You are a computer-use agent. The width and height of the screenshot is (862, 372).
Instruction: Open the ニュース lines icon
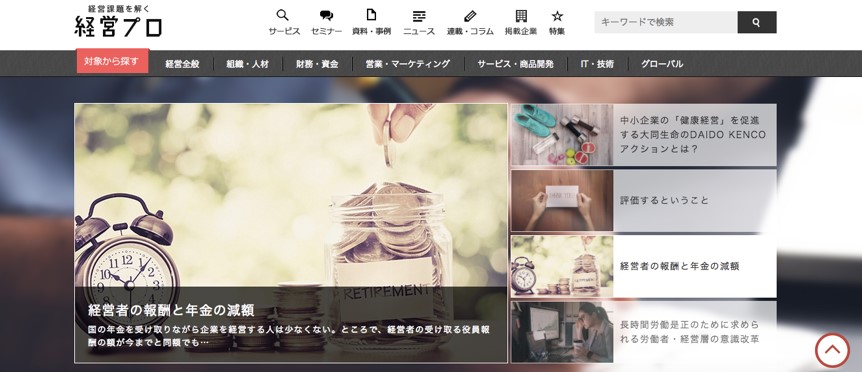(x=419, y=15)
